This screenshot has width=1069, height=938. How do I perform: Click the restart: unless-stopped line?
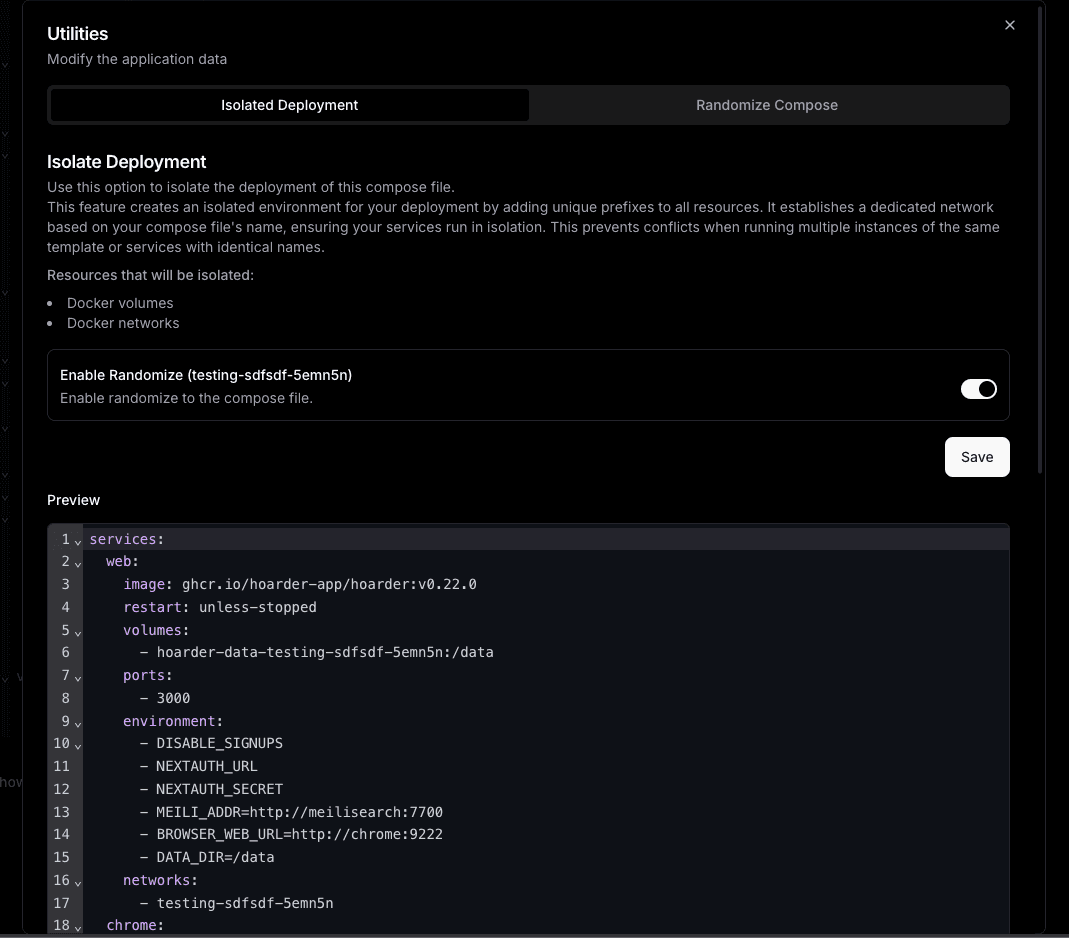coord(220,607)
